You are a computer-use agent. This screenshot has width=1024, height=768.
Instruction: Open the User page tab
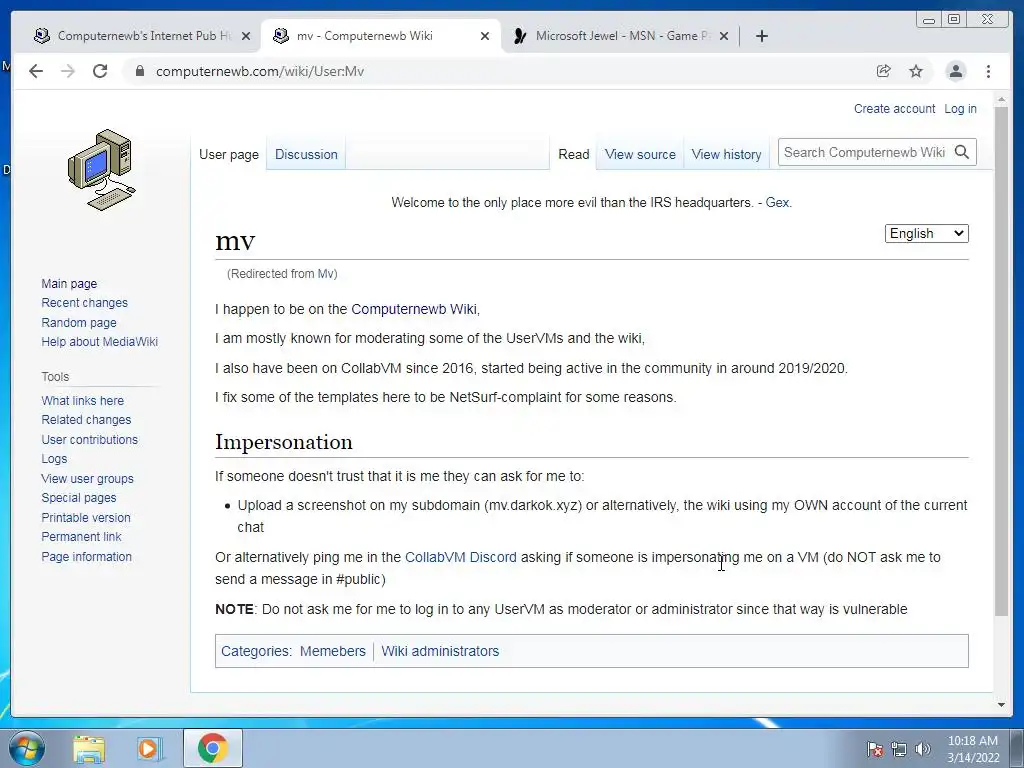pos(229,154)
